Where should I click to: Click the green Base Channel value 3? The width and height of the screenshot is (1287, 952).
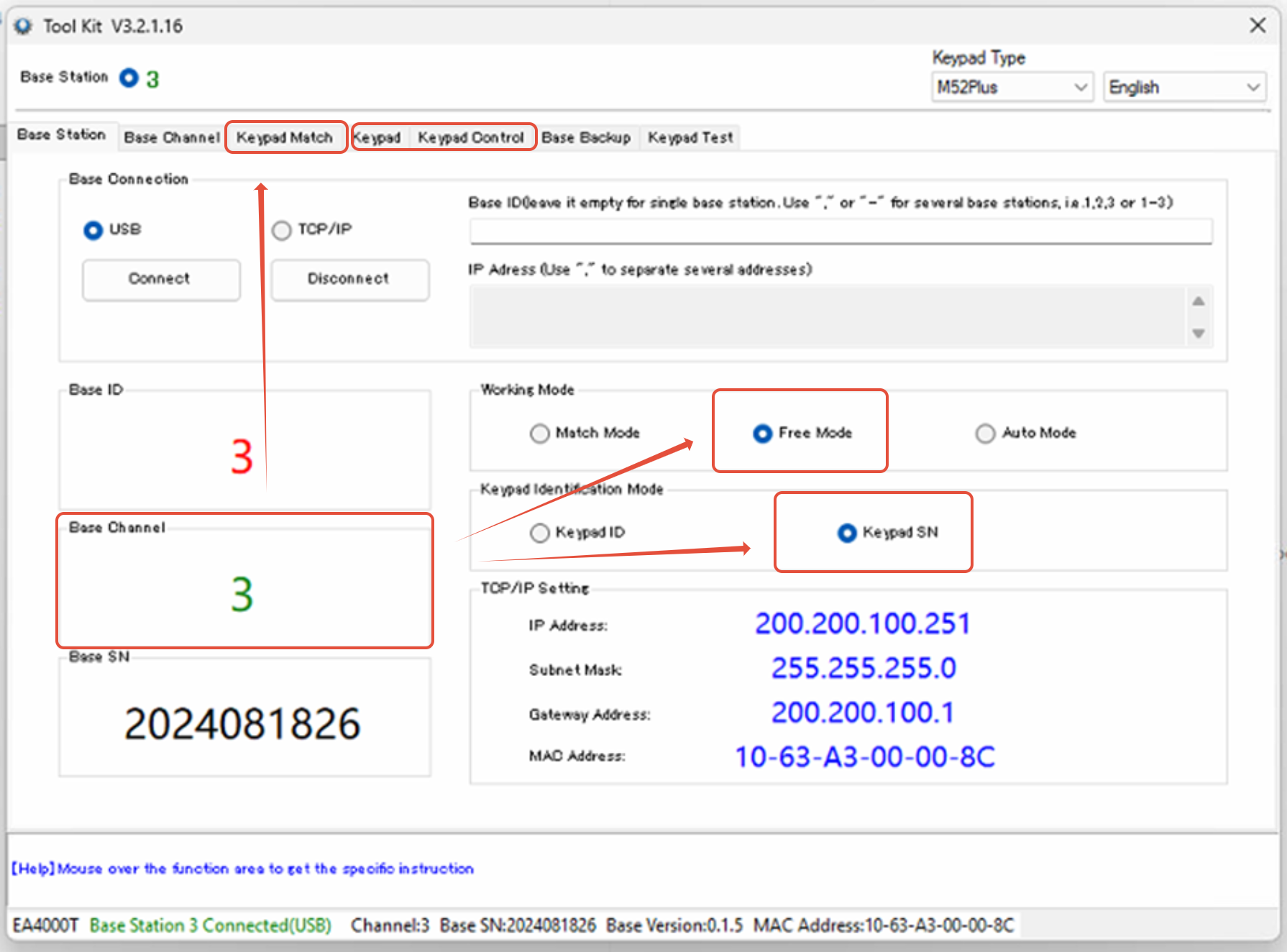pos(242,595)
